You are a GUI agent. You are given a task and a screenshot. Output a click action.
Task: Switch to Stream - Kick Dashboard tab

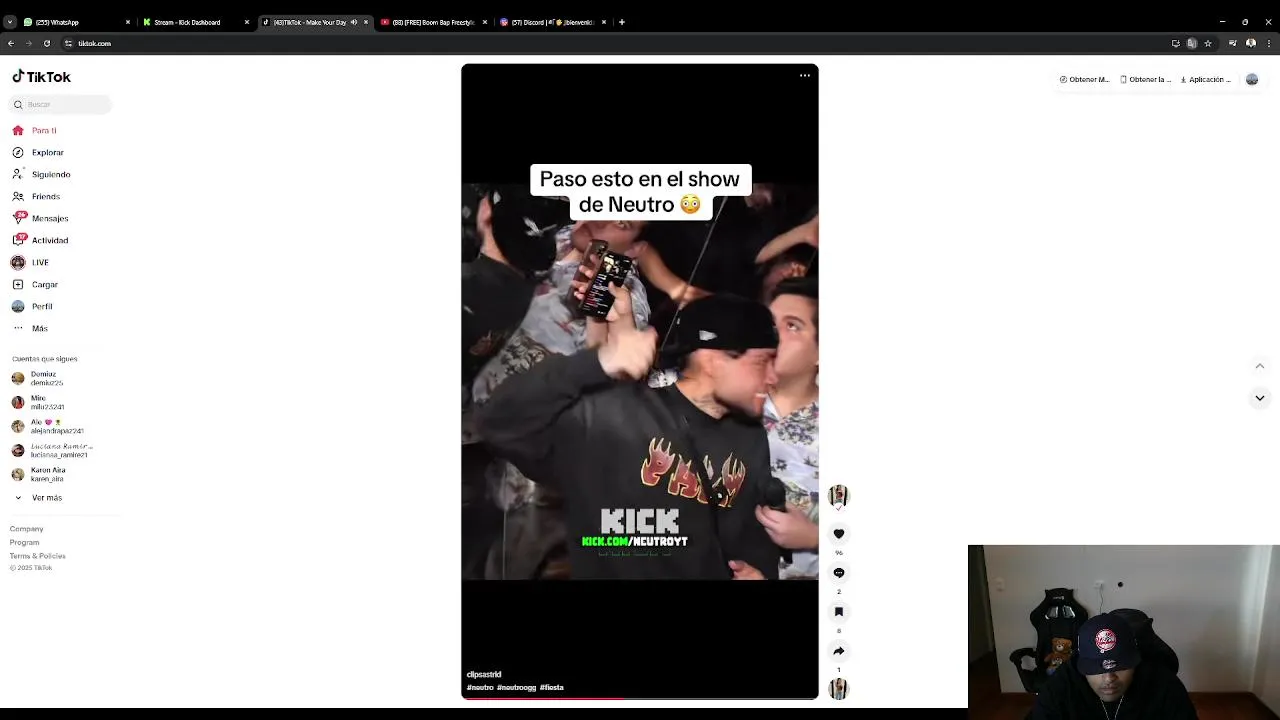click(x=196, y=22)
